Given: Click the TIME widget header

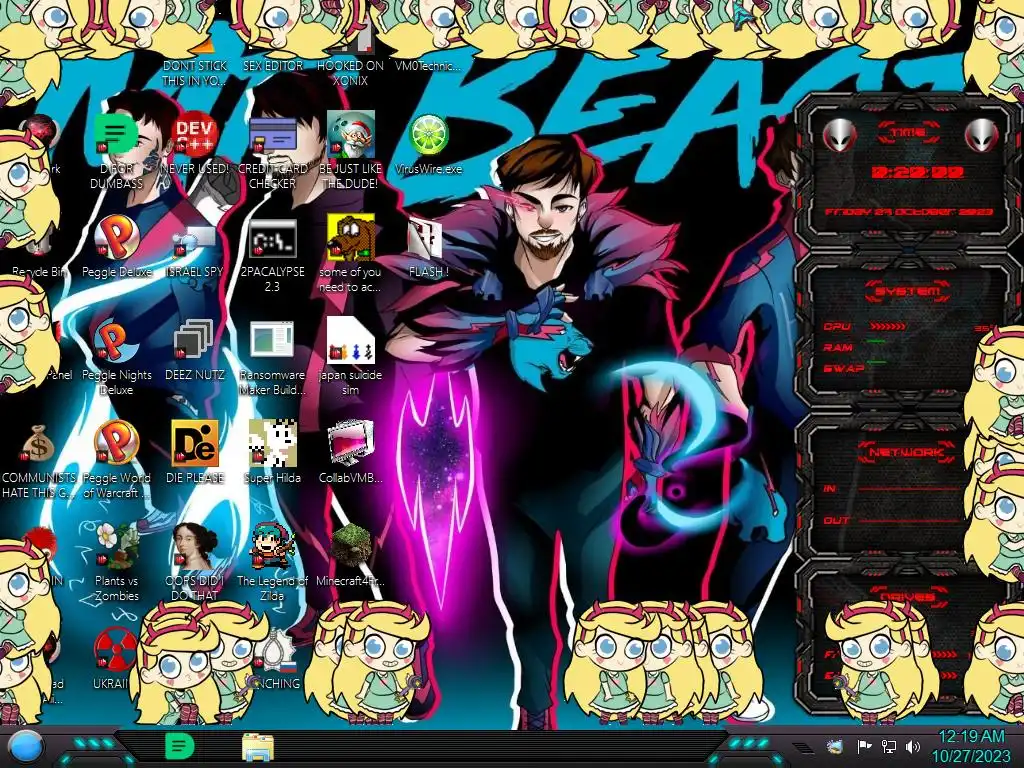Looking at the screenshot, I should click(x=908, y=133).
